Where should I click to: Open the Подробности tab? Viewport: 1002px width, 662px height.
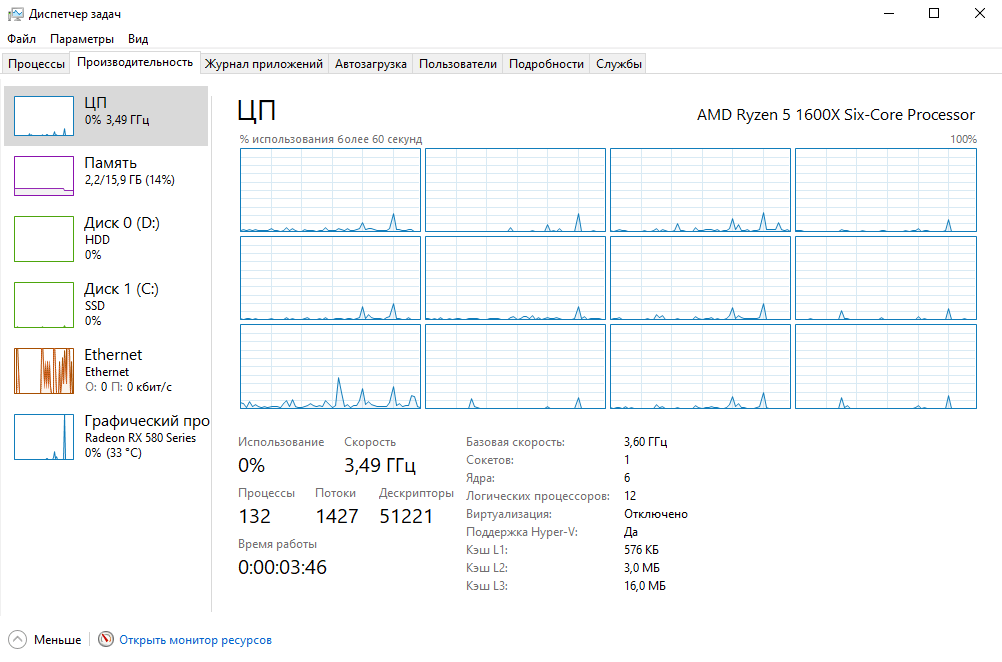(546, 64)
